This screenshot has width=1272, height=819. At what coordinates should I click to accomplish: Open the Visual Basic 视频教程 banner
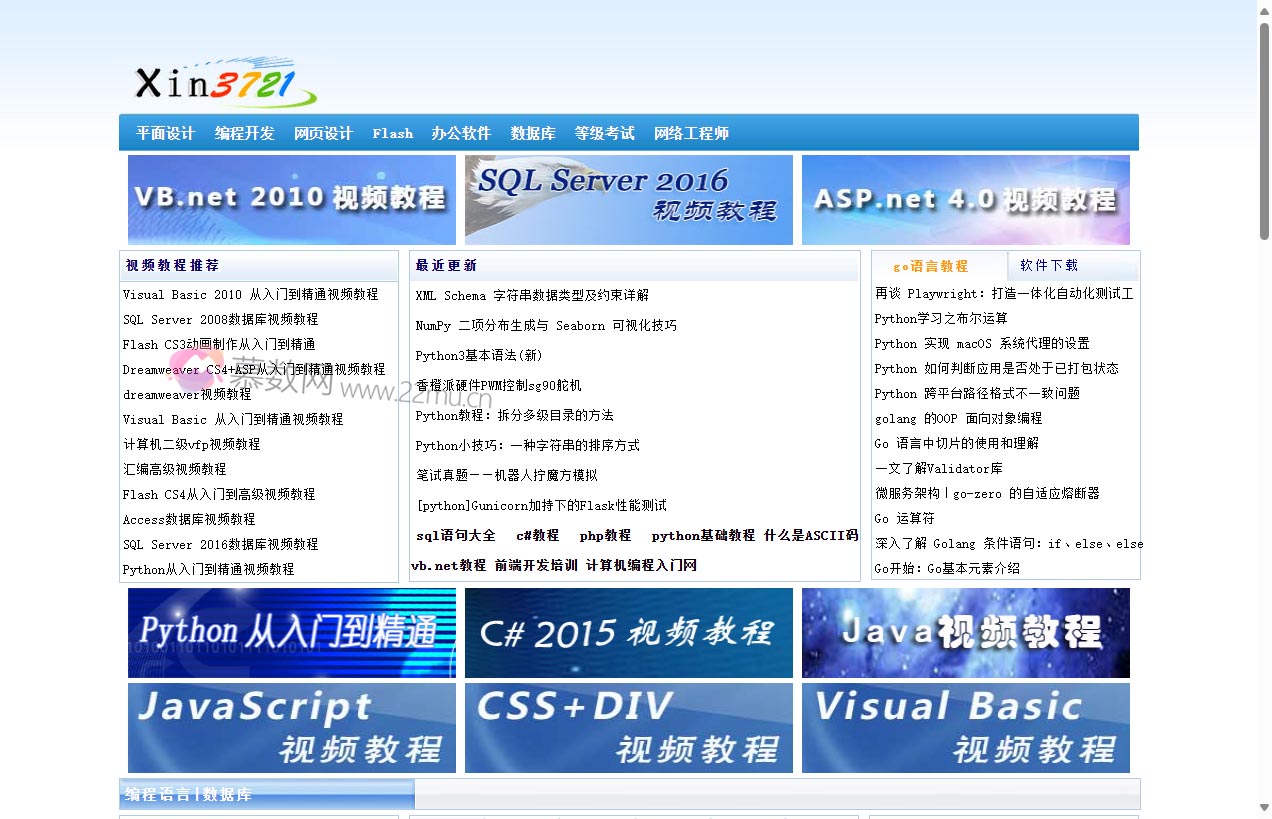tap(965, 727)
